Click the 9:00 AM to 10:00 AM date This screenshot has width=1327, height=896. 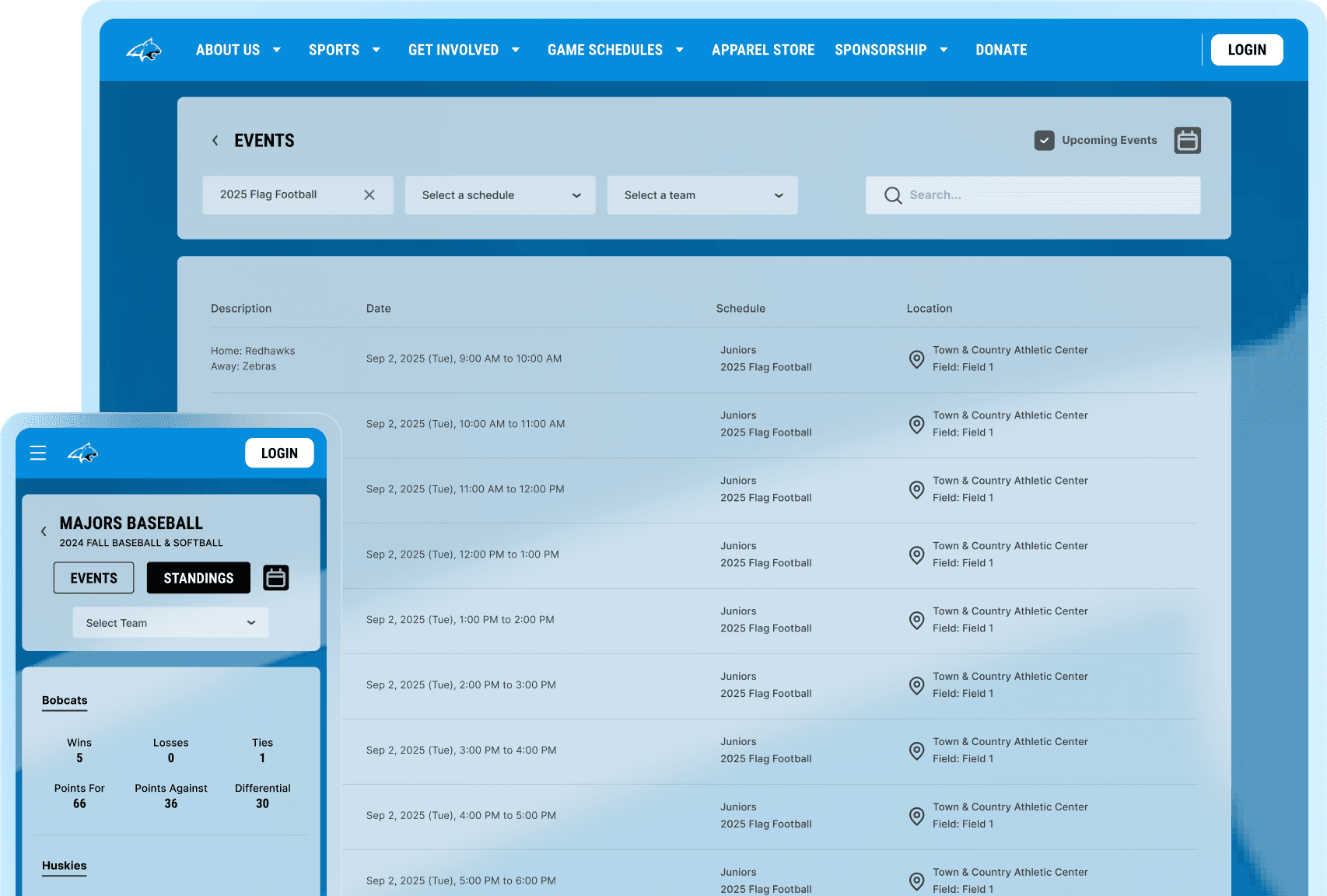(x=464, y=359)
